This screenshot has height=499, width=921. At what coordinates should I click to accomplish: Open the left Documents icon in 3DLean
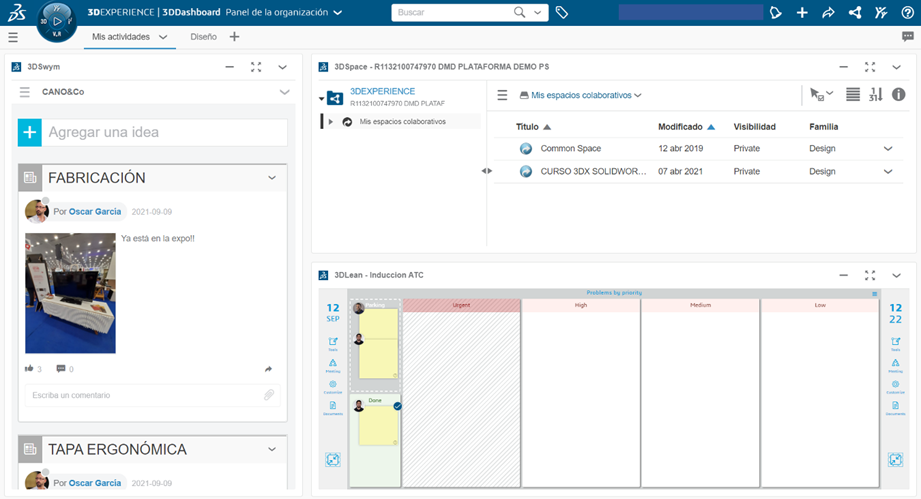333,408
